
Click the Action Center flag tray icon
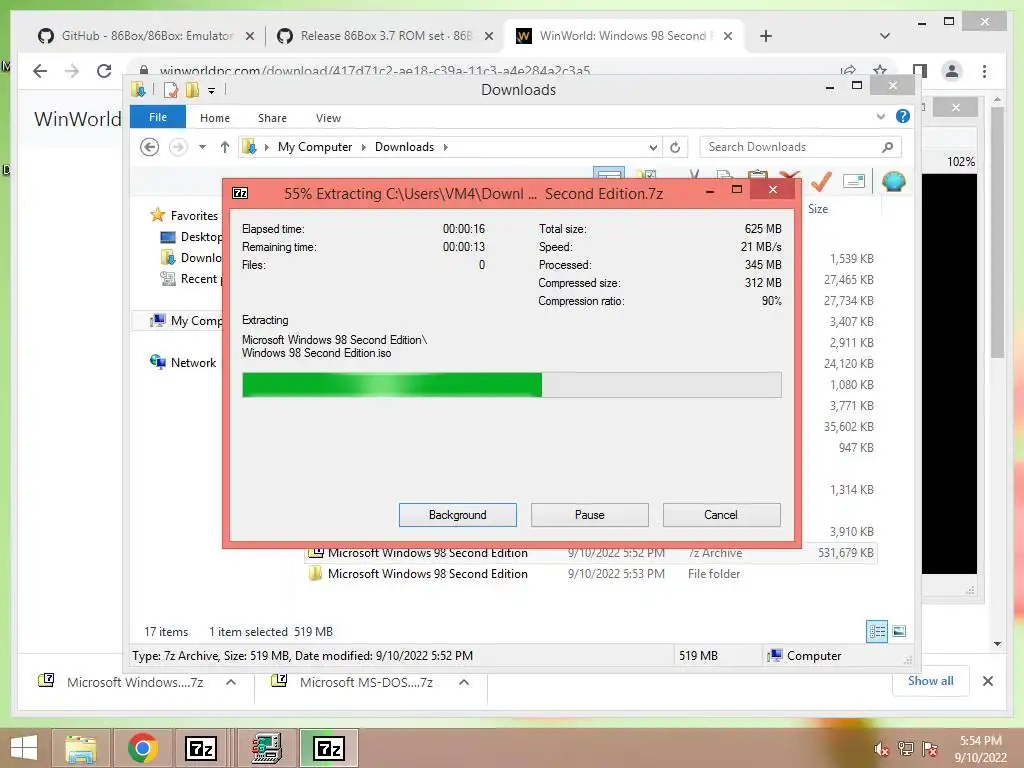pos(930,749)
